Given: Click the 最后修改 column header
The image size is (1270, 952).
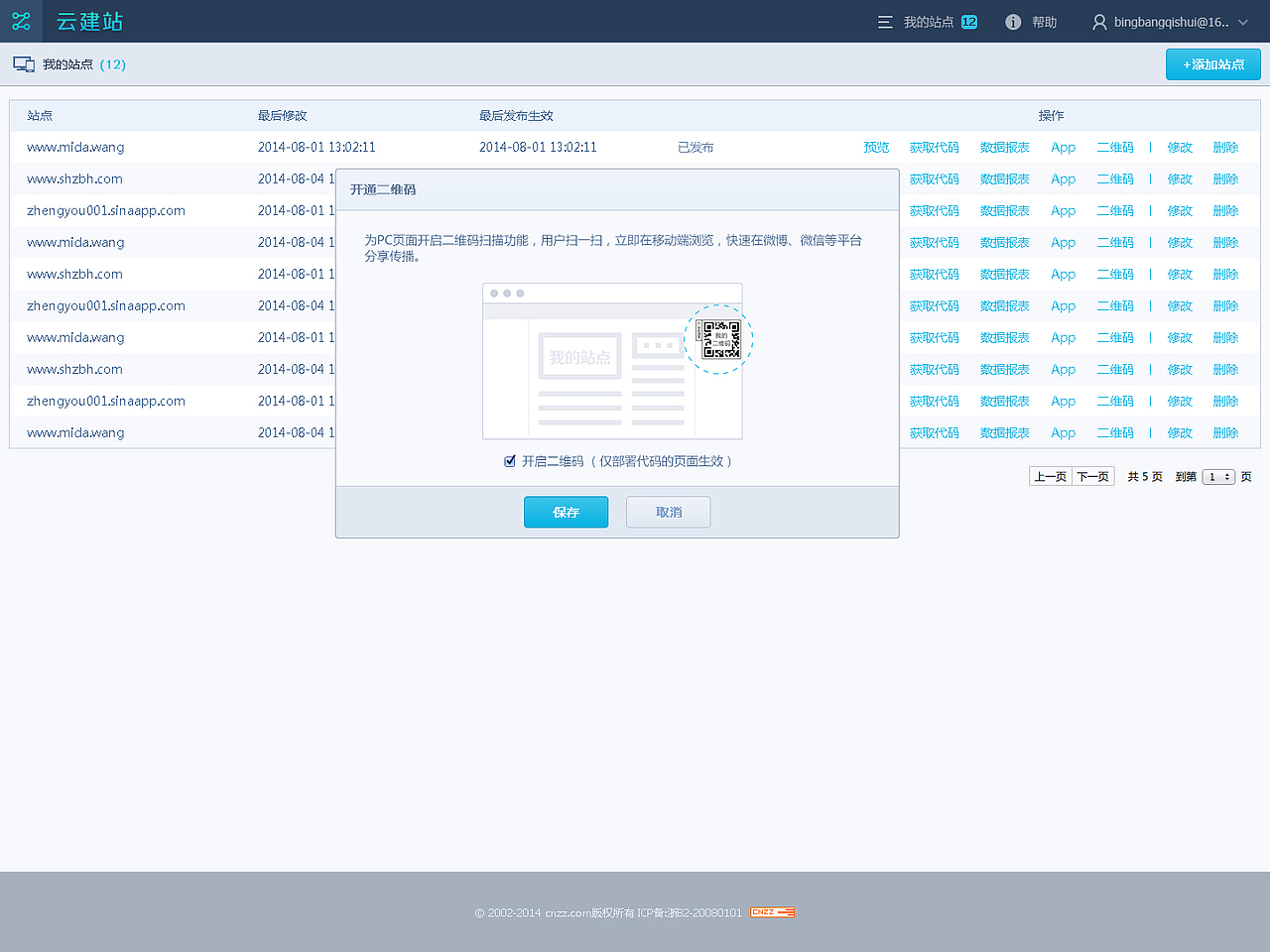Looking at the screenshot, I should click(x=283, y=116).
